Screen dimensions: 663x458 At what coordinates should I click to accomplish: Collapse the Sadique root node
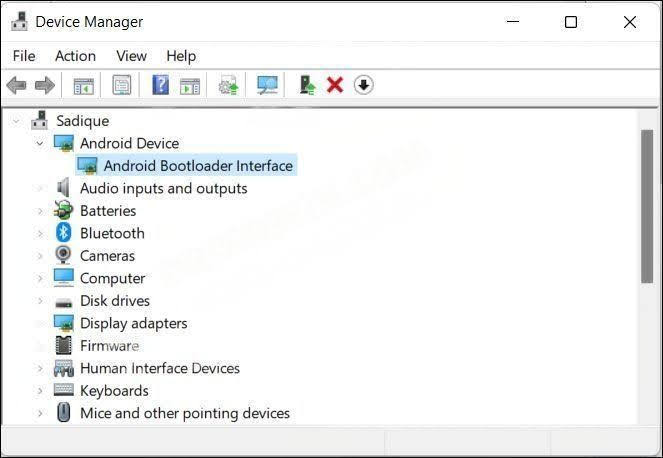pos(16,121)
